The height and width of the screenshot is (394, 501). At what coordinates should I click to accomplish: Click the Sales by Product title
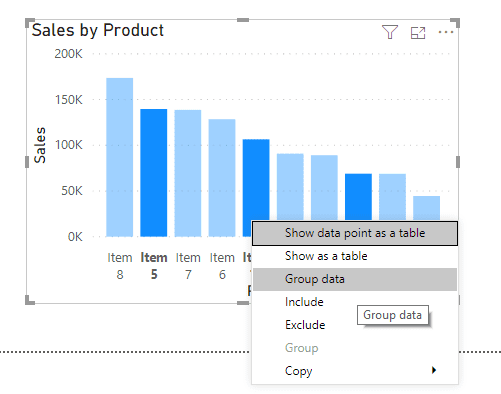pos(98,30)
